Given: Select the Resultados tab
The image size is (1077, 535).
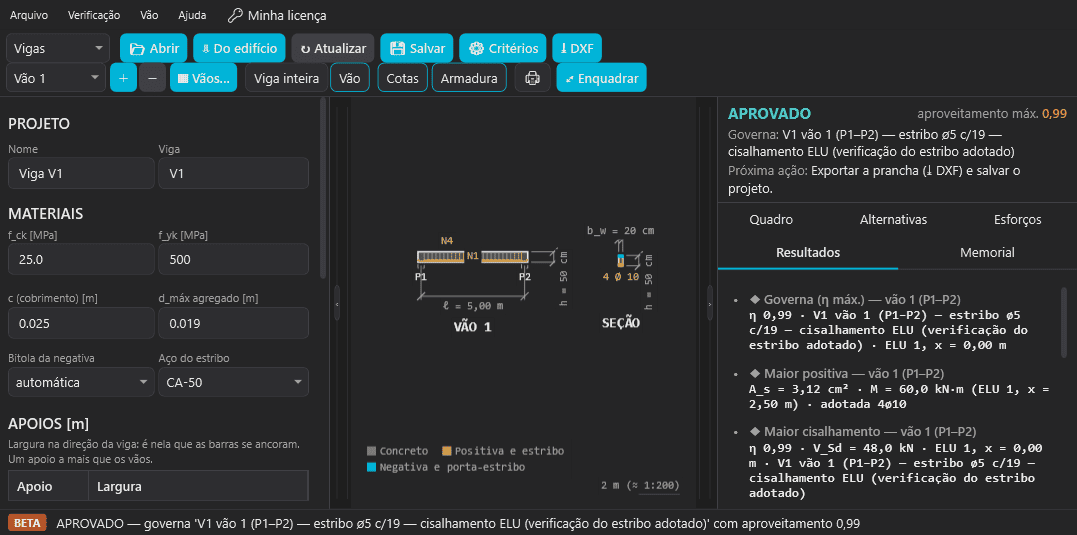Looking at the screenshot, I should [x=808, y=253].
